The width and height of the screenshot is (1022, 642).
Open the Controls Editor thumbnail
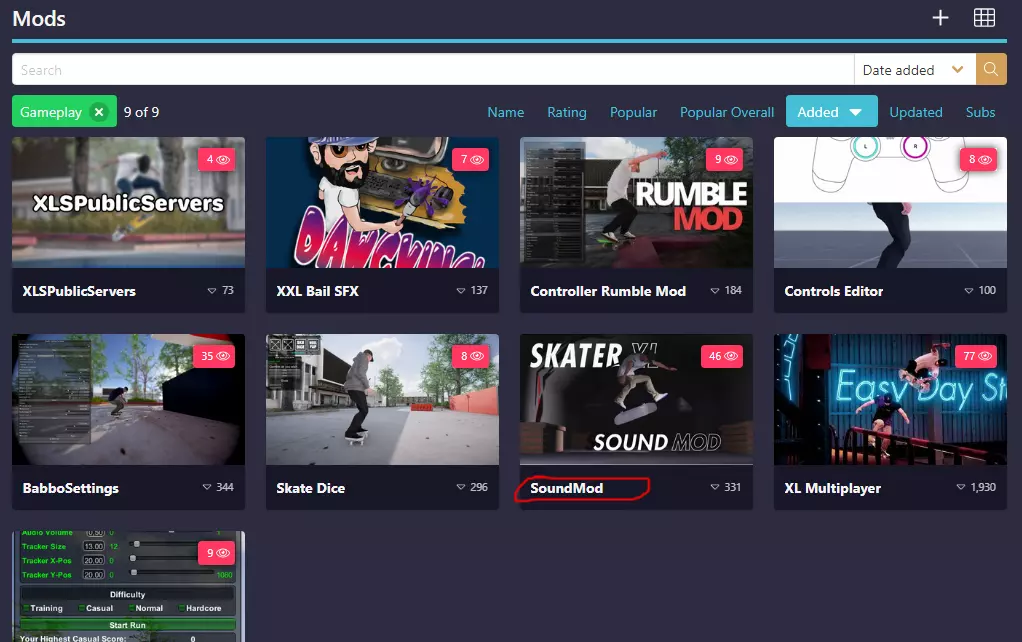click(890, 203)
